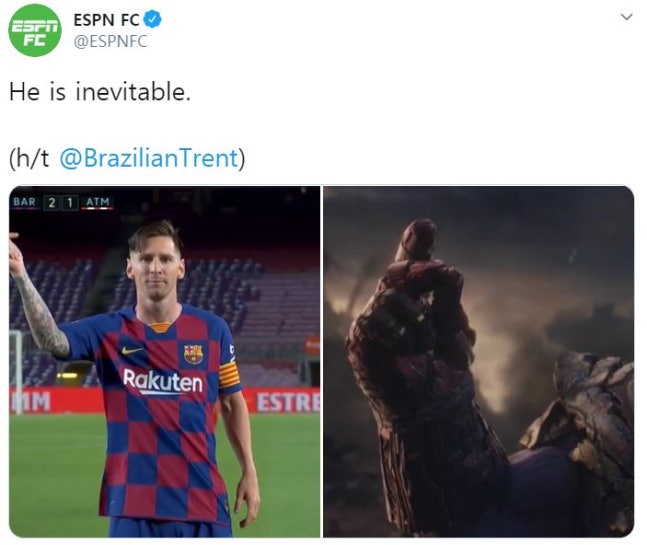647x545 pixels.
Task: Open the right gauntlet movie image
Action: [x=479, y=362]
